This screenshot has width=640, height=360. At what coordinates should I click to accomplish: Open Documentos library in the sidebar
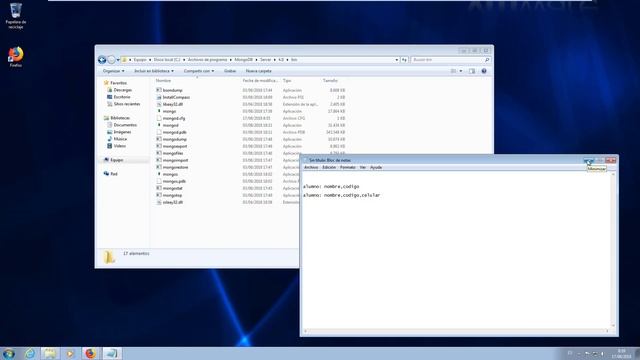pos(125,125)
